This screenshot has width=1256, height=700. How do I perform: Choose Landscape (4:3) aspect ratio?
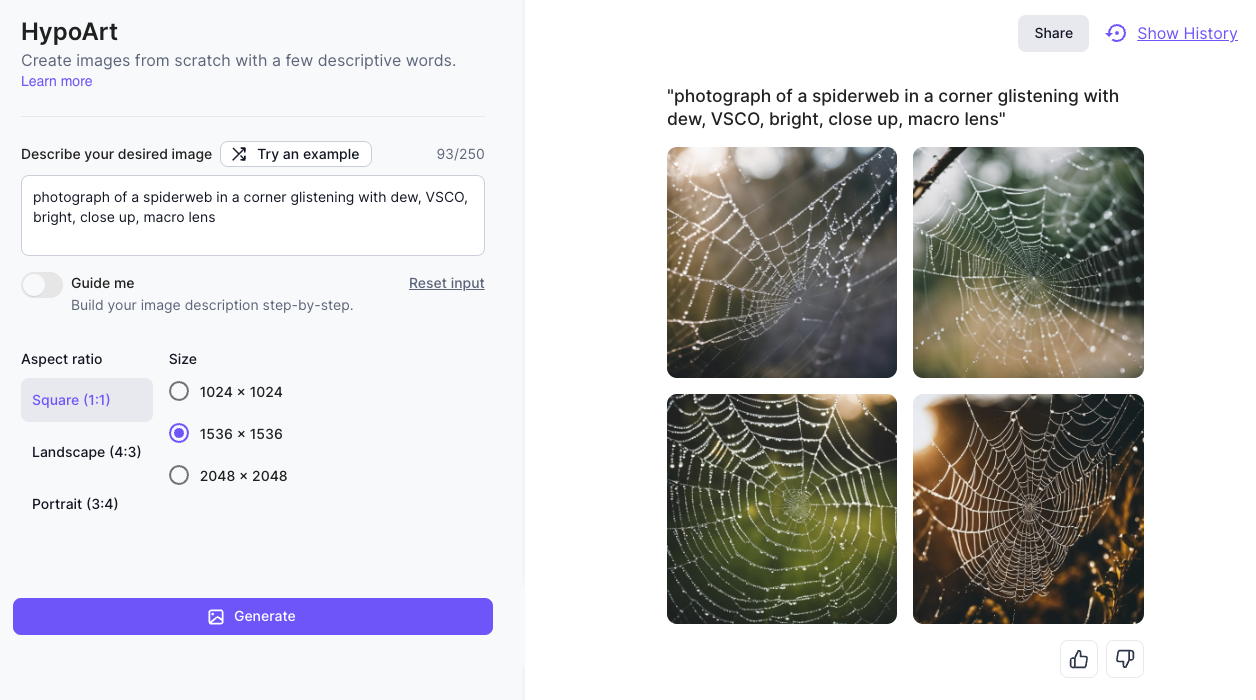86,452
